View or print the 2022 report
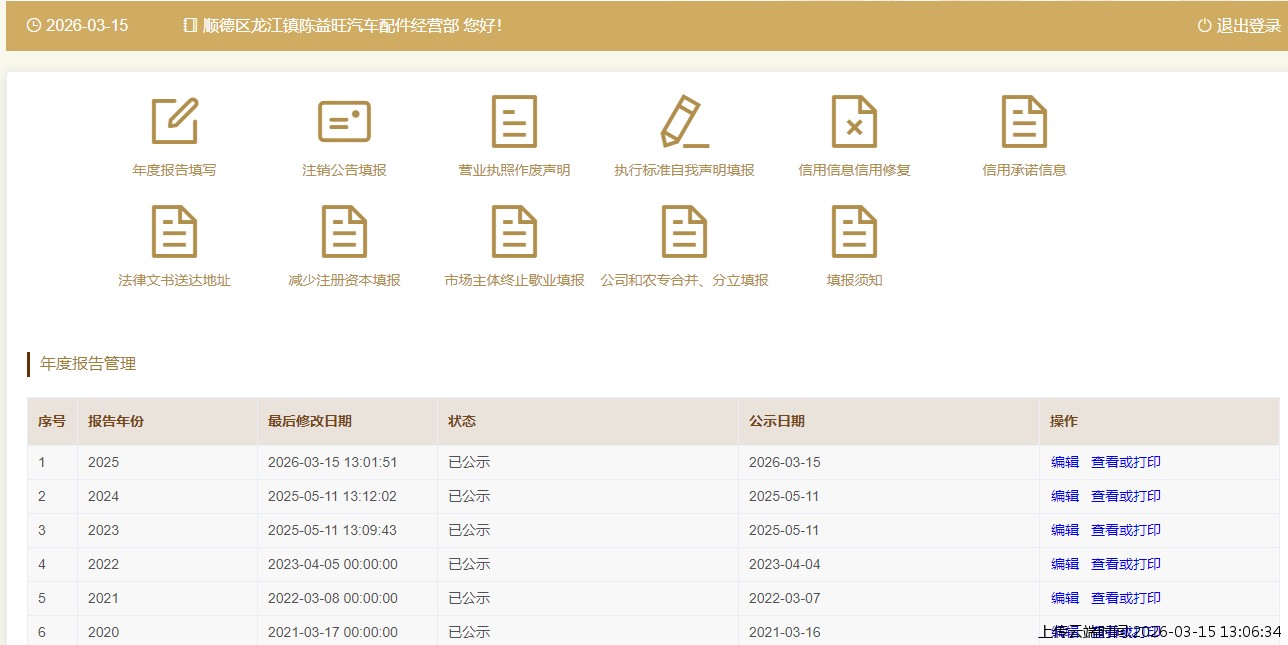 [1125, 564]
